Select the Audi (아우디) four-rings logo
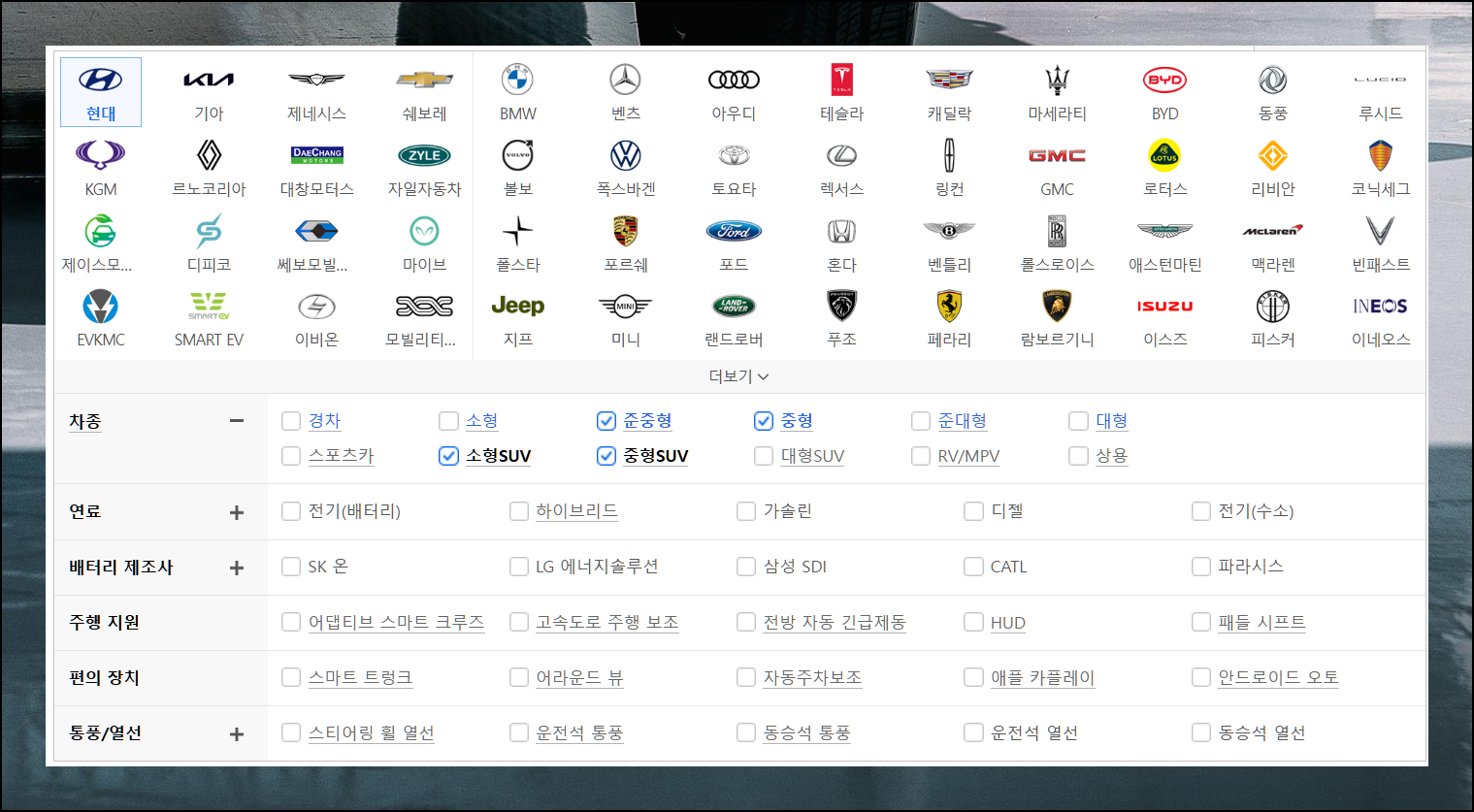This screenshot has width=1474, height=812. pyautogui.click(x=734, y=80)
